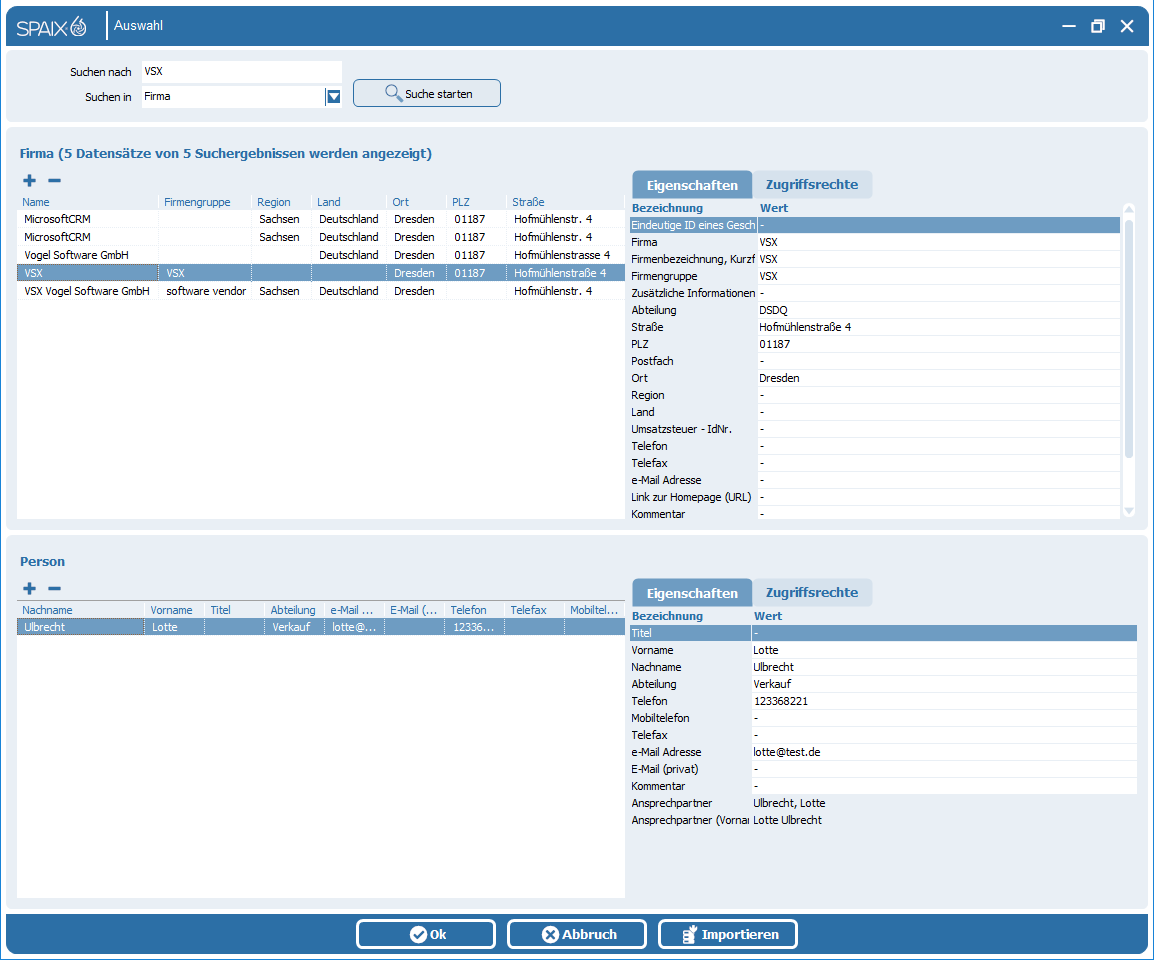This screenshot has width=1154, height=960.
Task: Start search with 'Suche starten' button
Action: click(x=427, y=93)
